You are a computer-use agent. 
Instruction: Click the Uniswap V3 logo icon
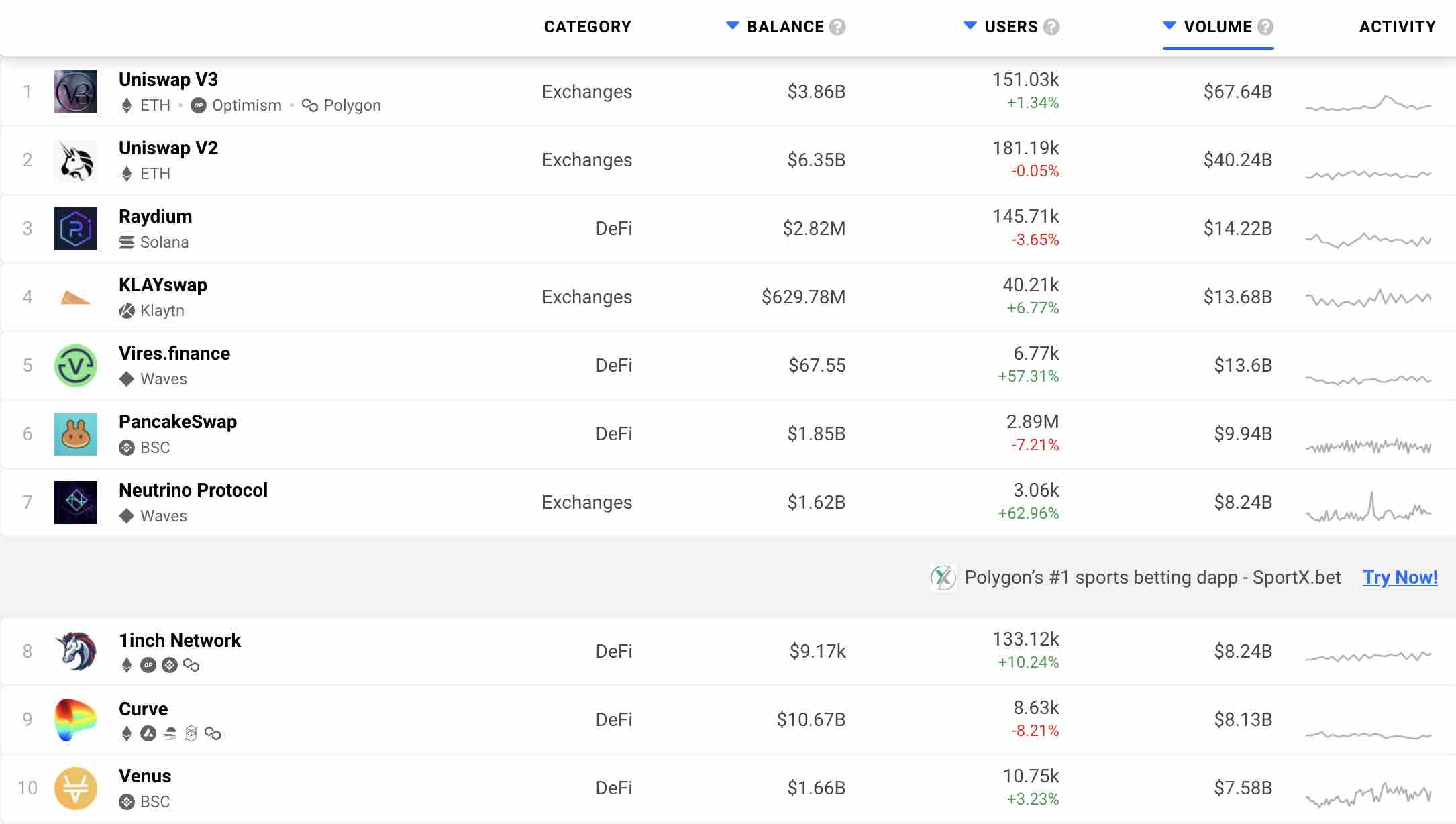click(75, 92)
